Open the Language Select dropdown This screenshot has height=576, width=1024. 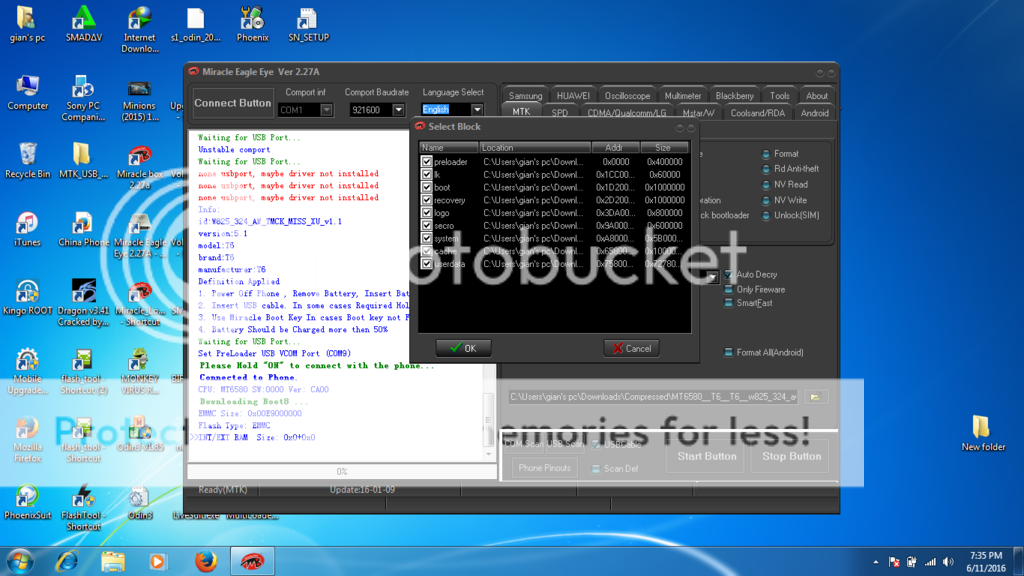click(476, 110)
